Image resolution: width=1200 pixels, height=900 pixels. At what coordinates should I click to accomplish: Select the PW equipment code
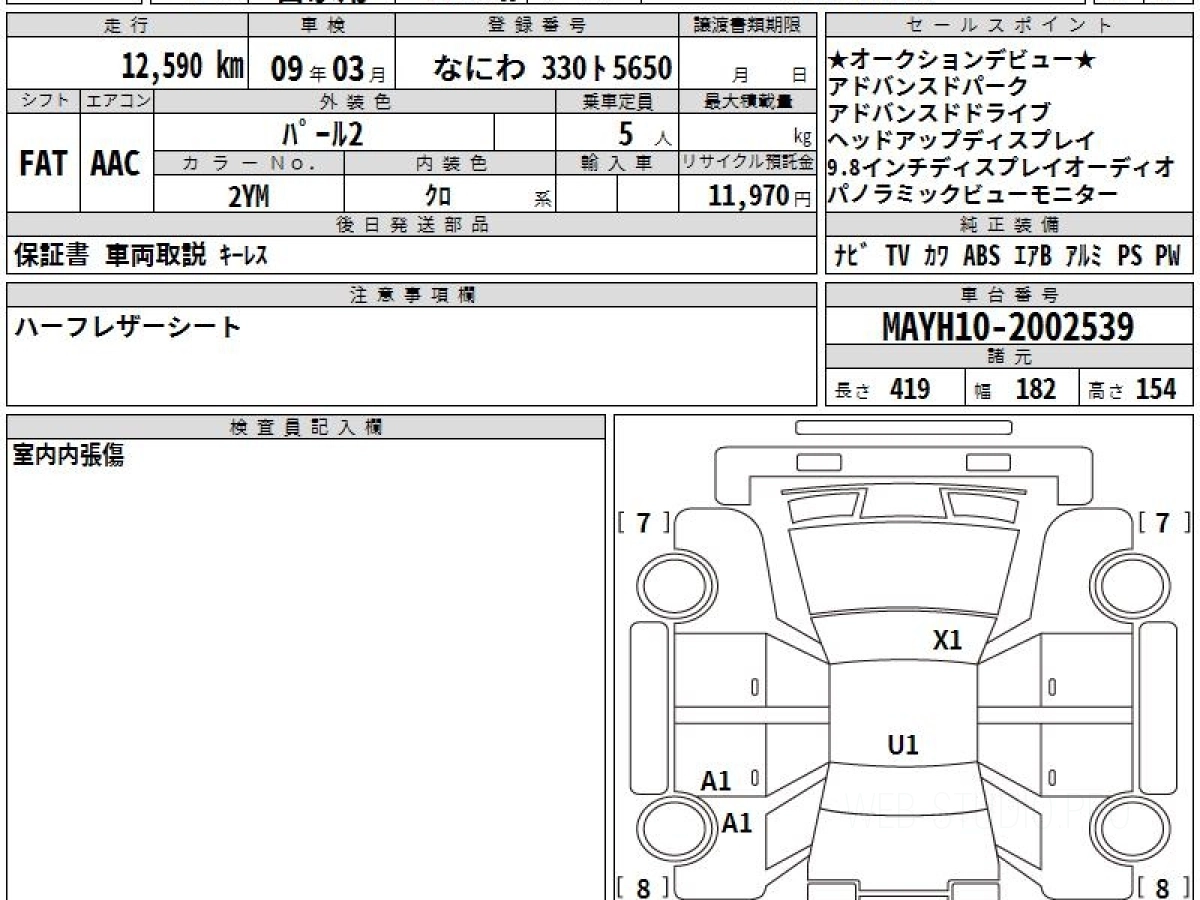tap(1168, 256)
